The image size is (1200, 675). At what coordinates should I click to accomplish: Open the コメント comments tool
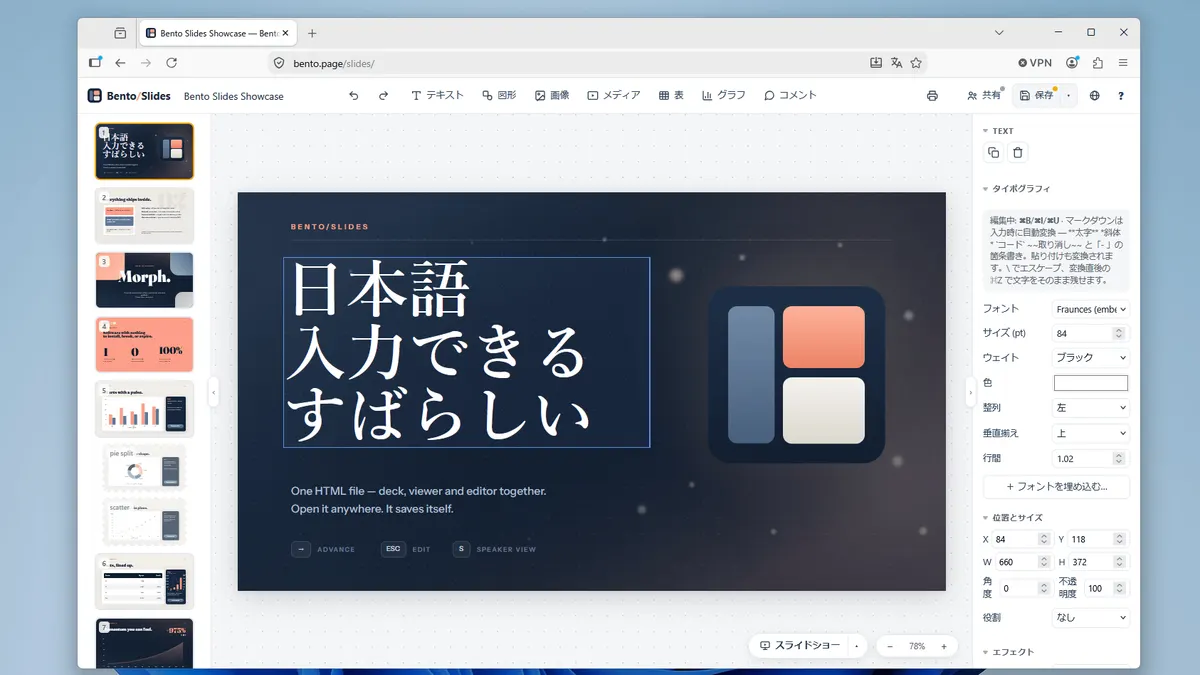point(791,96)
